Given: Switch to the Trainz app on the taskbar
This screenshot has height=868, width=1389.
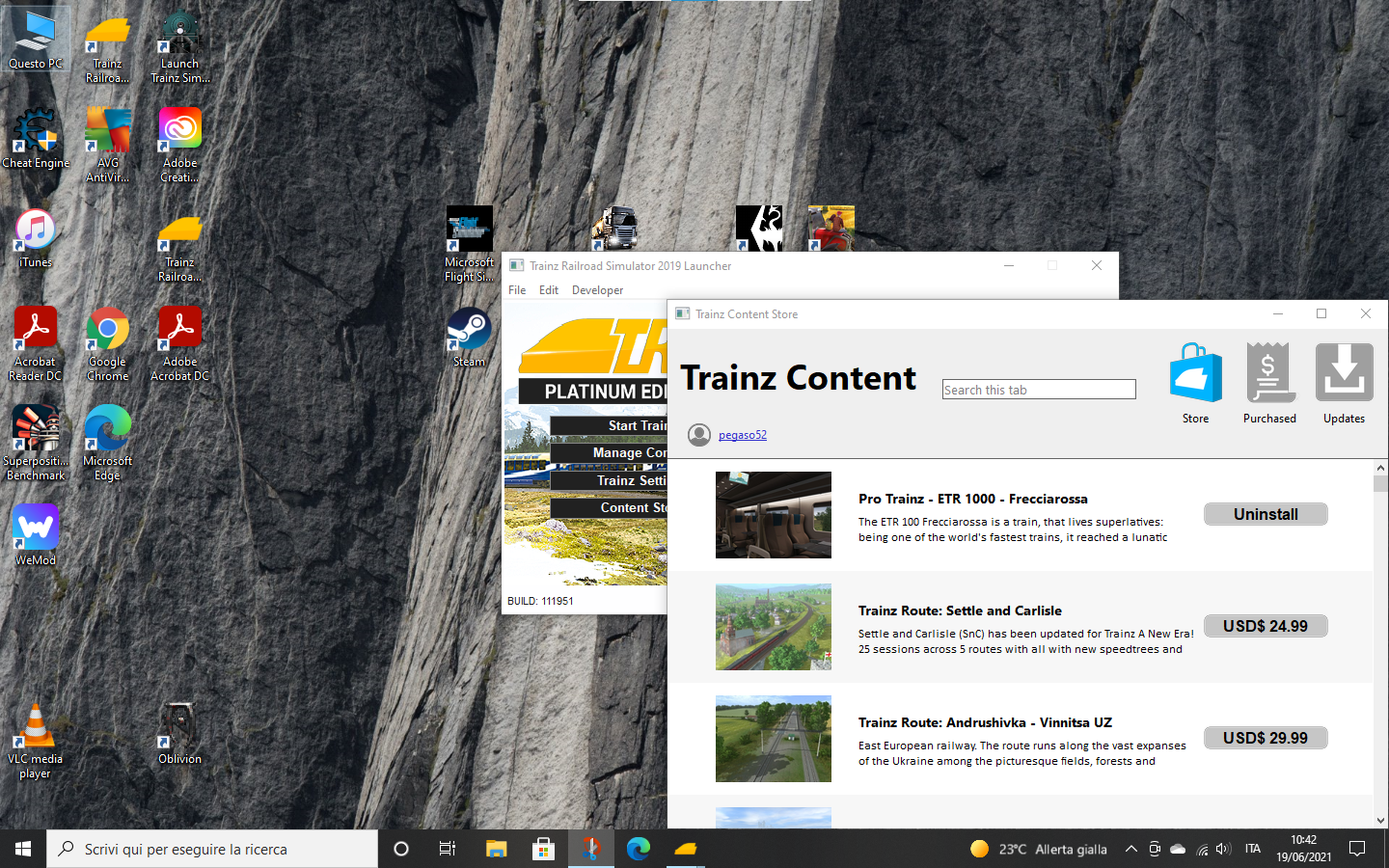Looking at the screenshot, I should coord(686,849).
